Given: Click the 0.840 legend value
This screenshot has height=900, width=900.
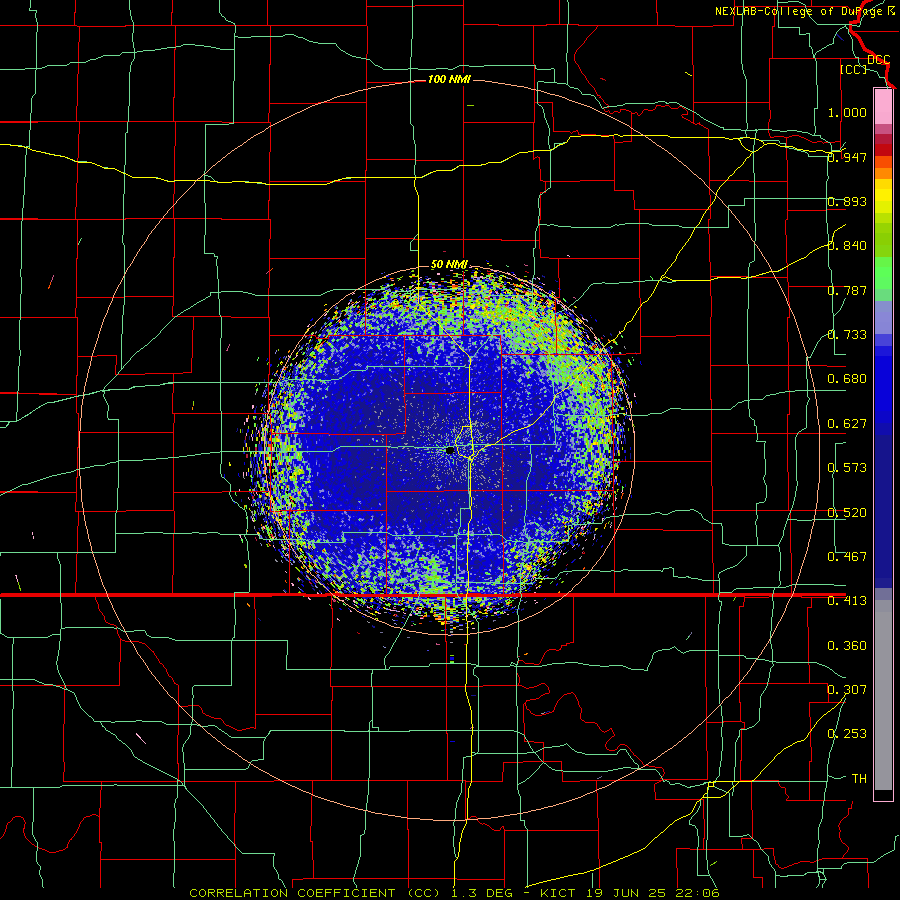Looking at the screenshot, I should (847, 246).
